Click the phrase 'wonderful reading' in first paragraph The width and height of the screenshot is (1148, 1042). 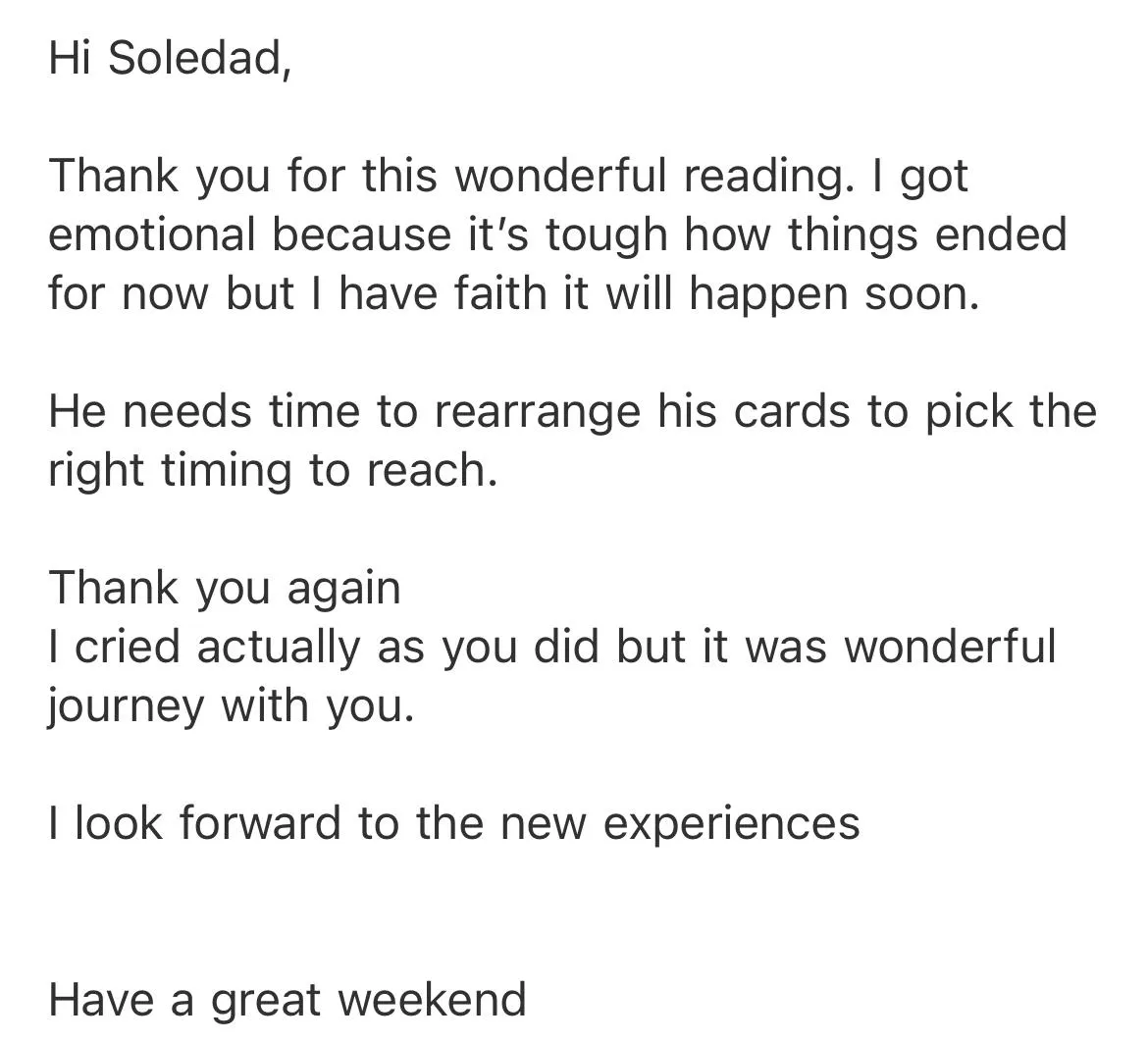point(650,176)
